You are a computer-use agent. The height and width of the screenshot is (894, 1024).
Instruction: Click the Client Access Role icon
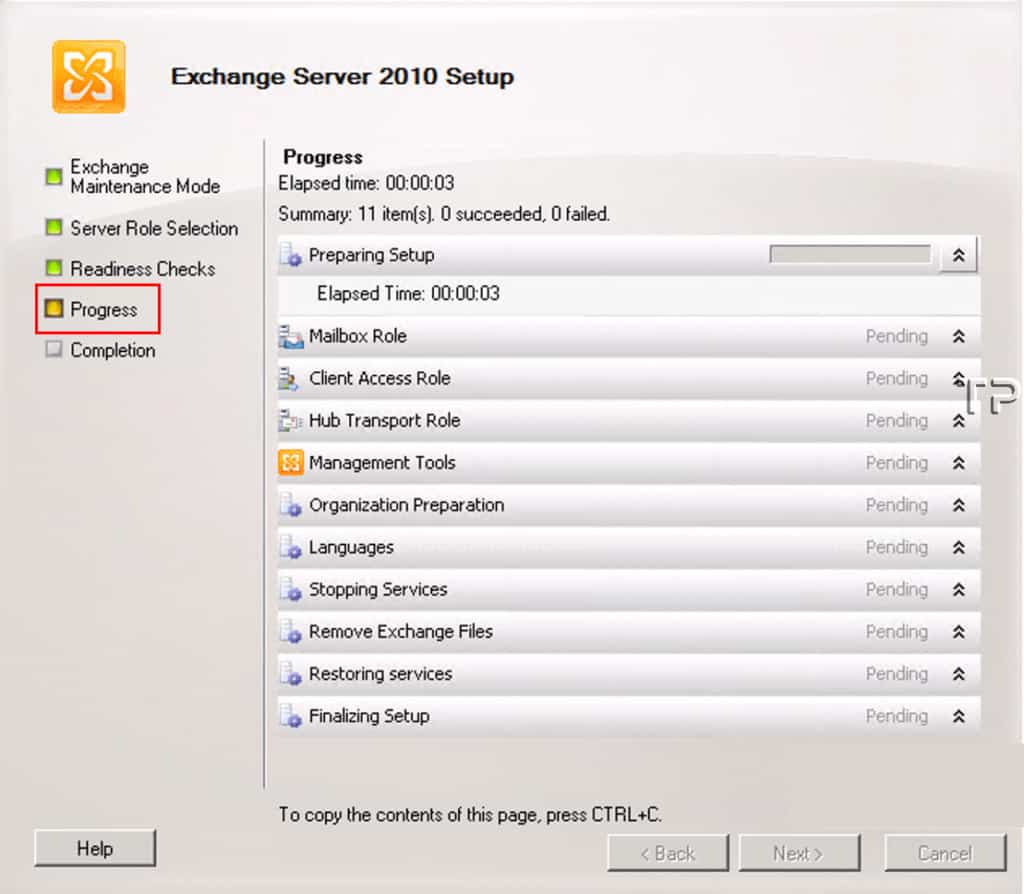point(289,379)
